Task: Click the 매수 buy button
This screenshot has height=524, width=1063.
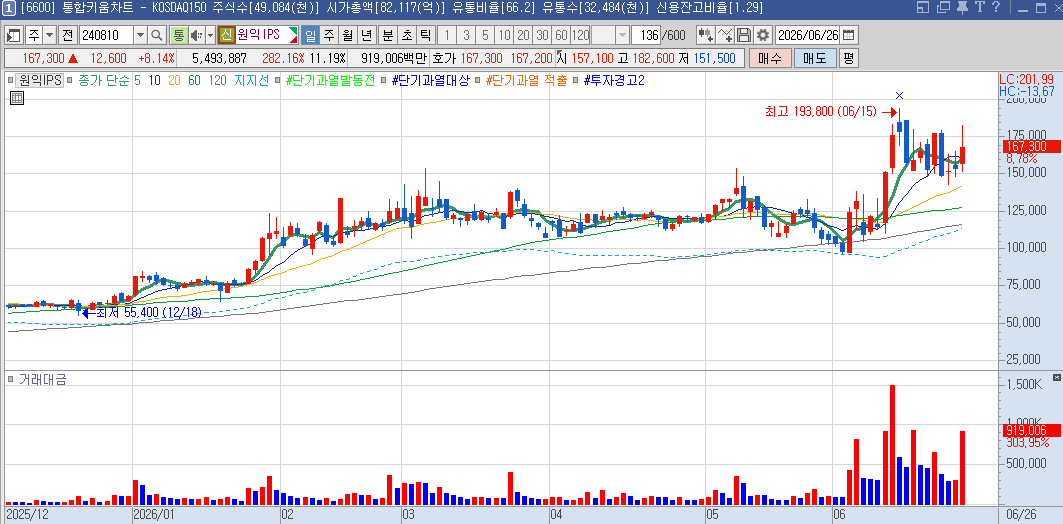Action: pos(770,58)
